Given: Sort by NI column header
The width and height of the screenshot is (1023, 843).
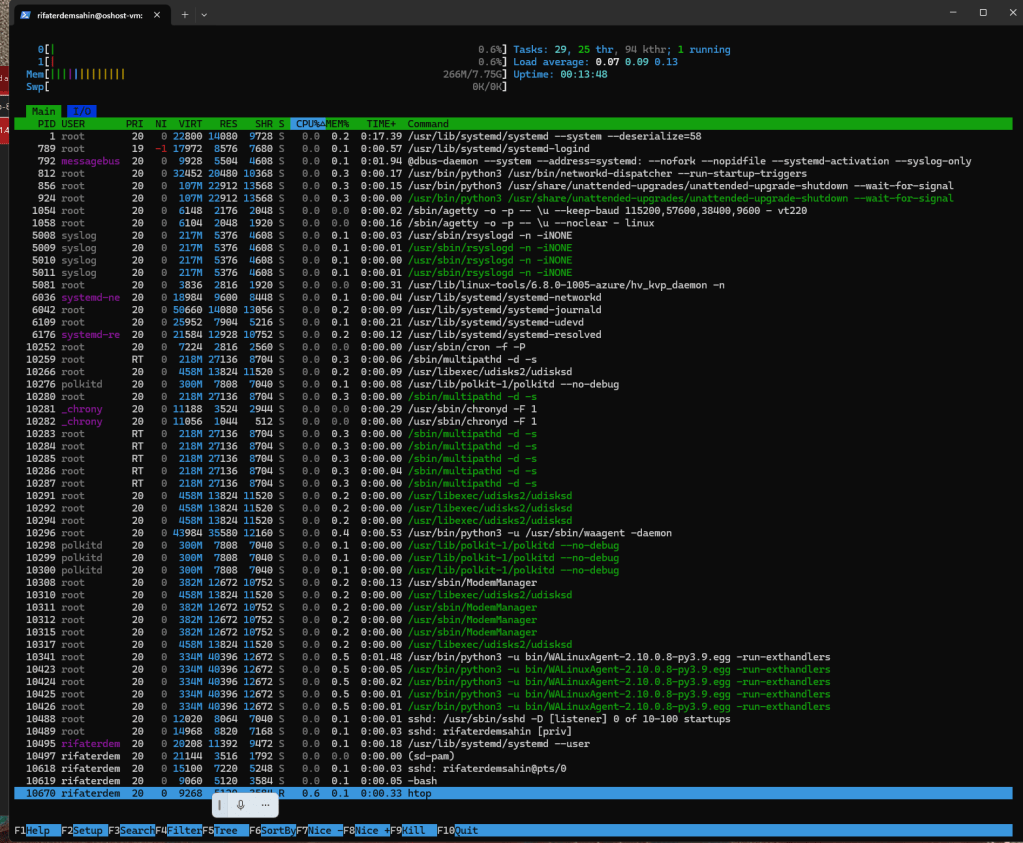Looking at the screenshot, I should [x=161, y=124].
